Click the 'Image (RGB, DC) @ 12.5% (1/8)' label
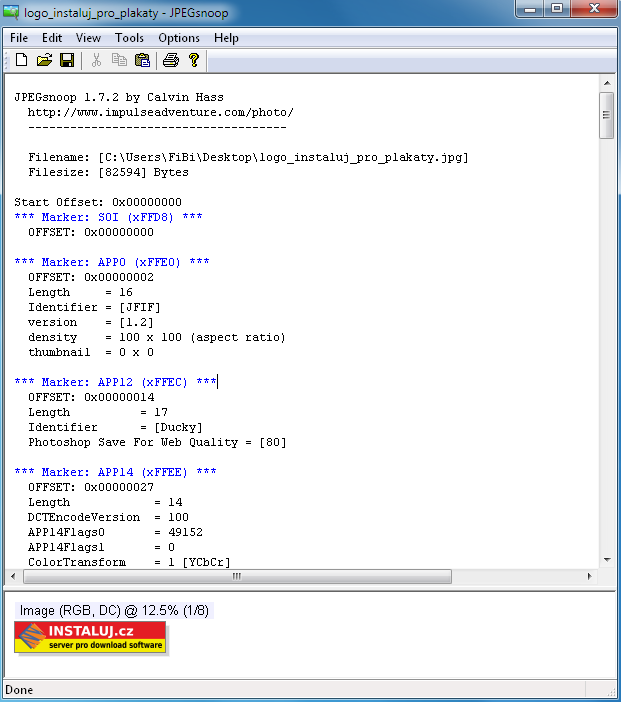 click(114, 611)
